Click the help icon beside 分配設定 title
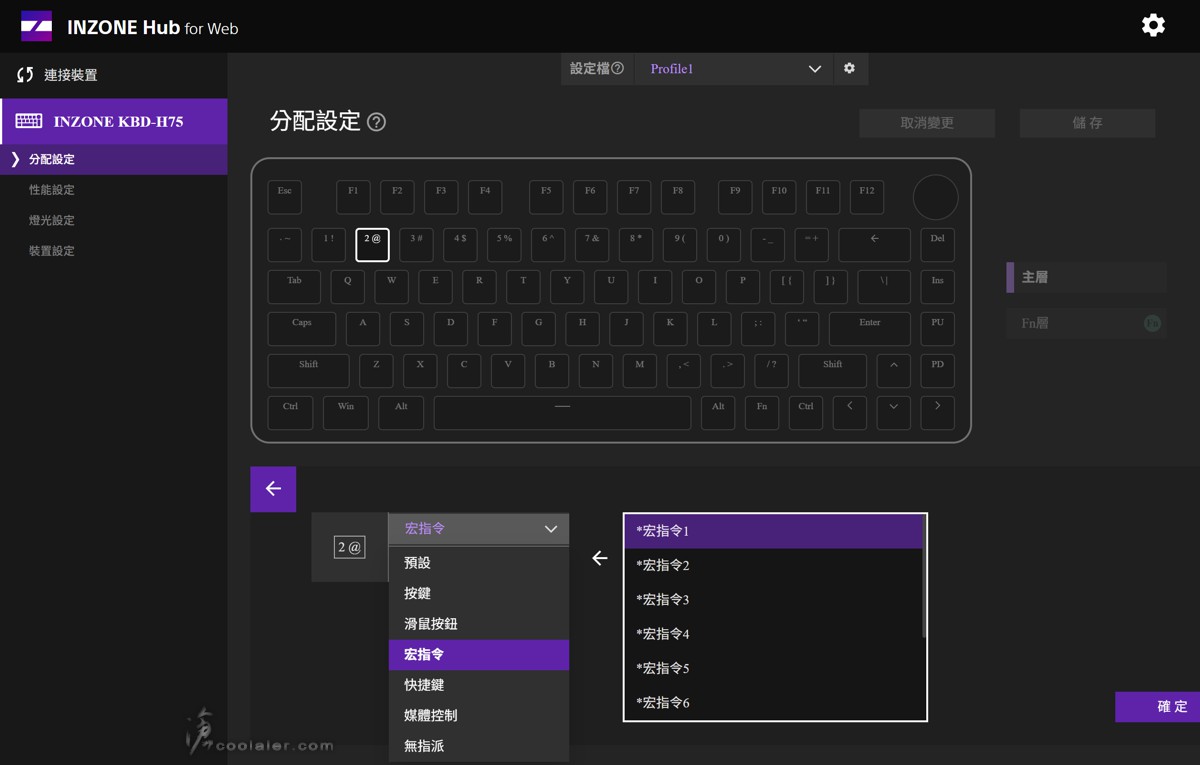 (x=376, y=122)
